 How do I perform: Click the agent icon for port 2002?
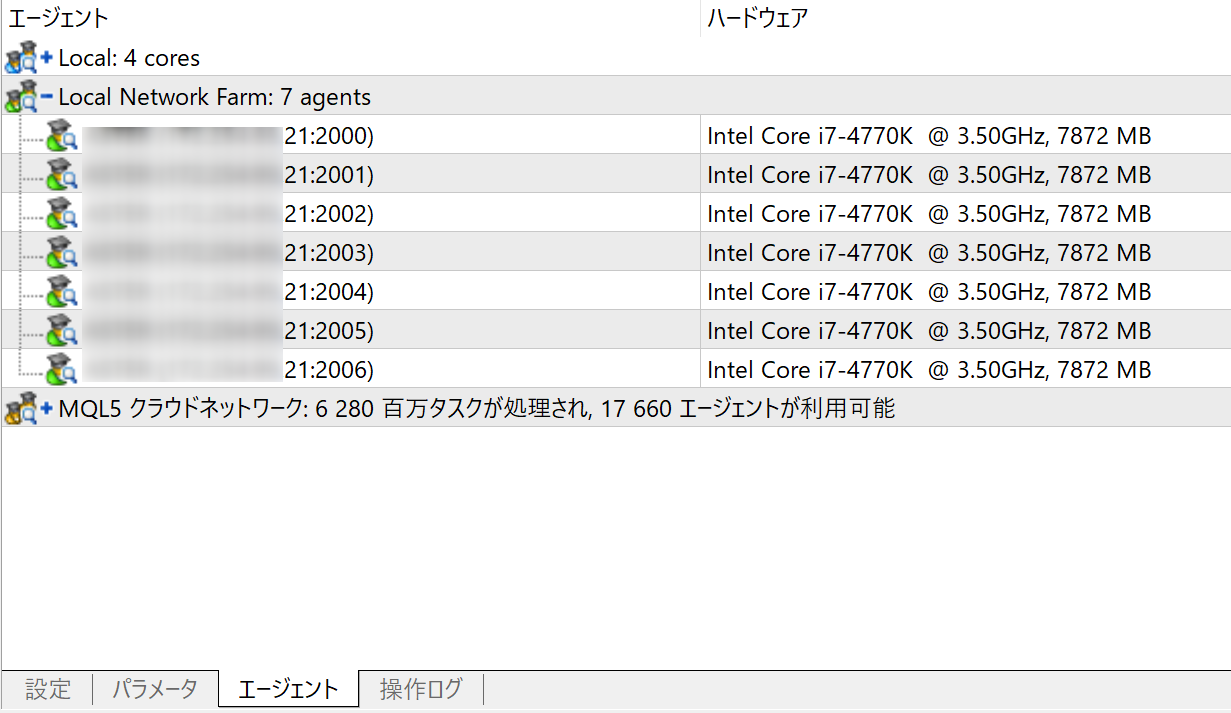[x=62, y=214]
